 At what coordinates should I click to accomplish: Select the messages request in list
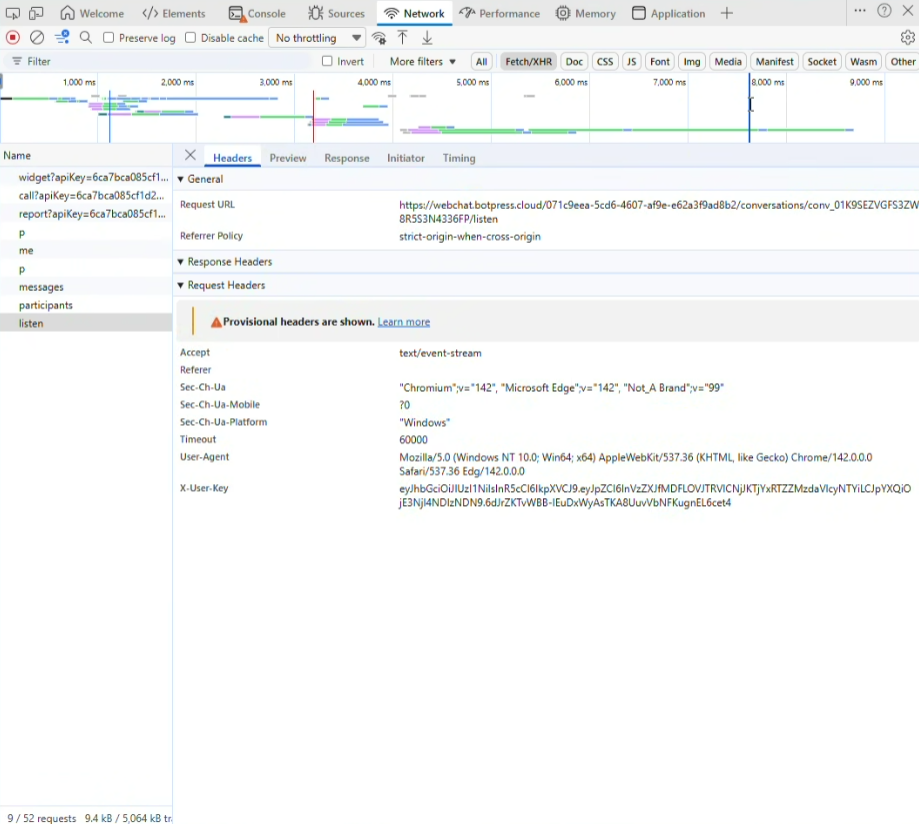click(41, 287)
